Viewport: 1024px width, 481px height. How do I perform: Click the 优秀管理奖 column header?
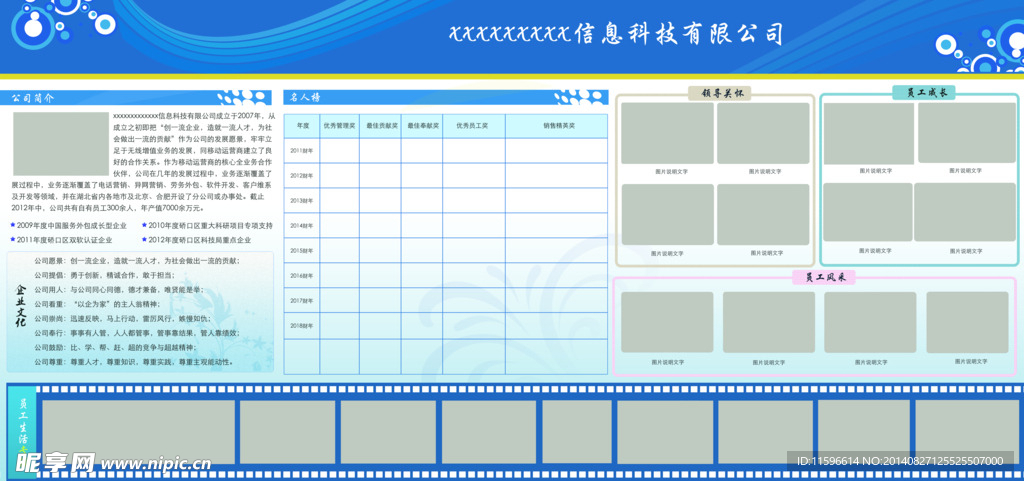click(x=339, y=126)
